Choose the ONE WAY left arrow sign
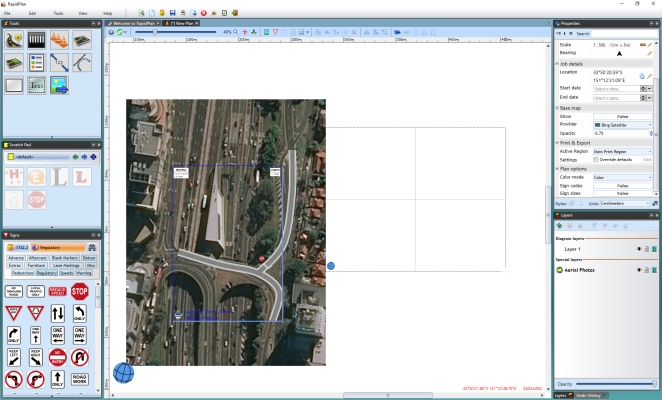 (57, 335)
